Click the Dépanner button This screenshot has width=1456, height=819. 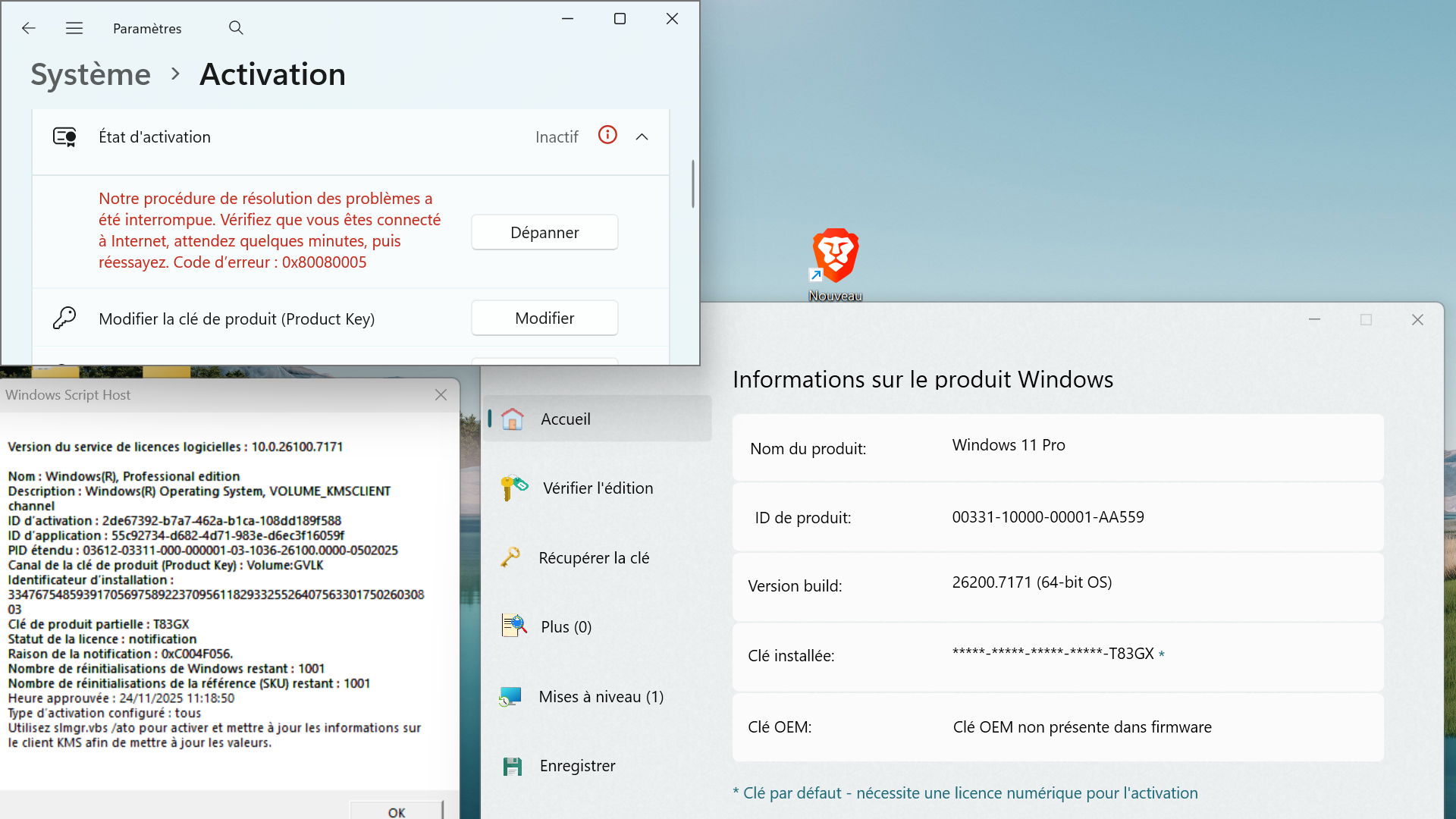click(544, 232)
